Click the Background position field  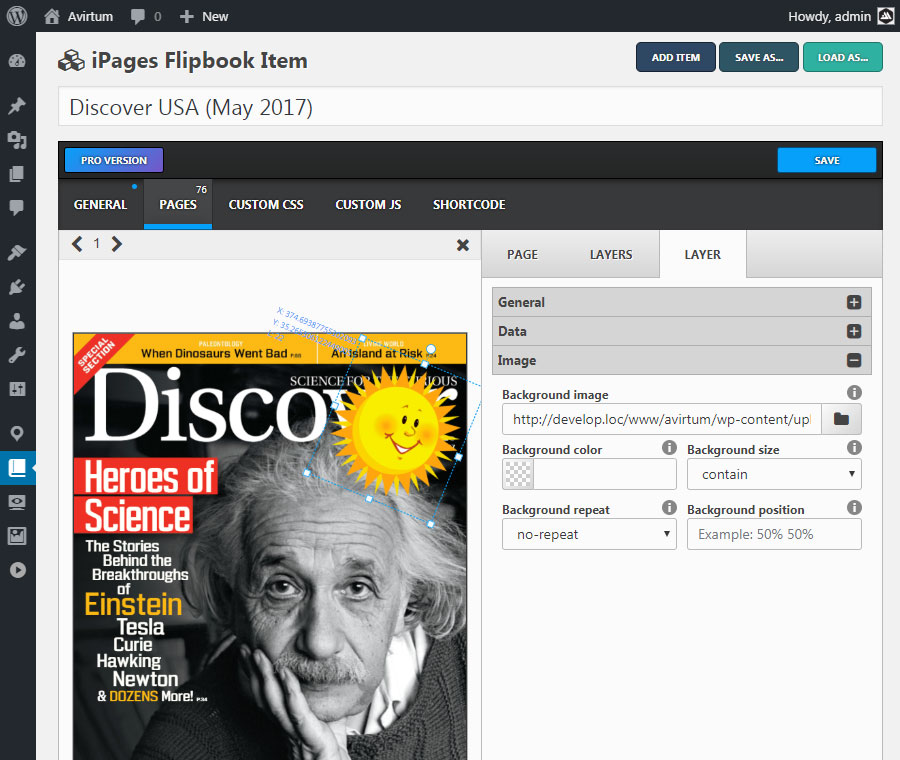coord(774,534)
